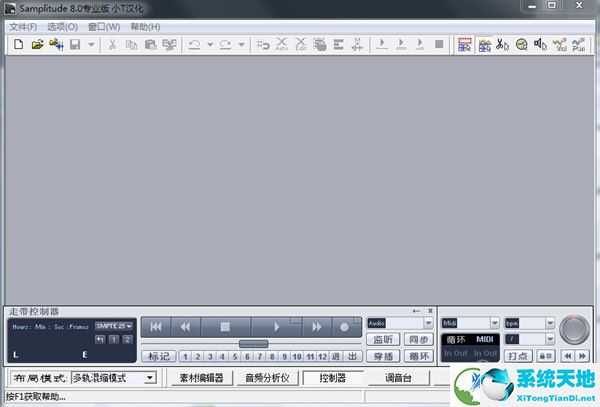
Task: Click the transport rewind button
Action: pos(186,327)
